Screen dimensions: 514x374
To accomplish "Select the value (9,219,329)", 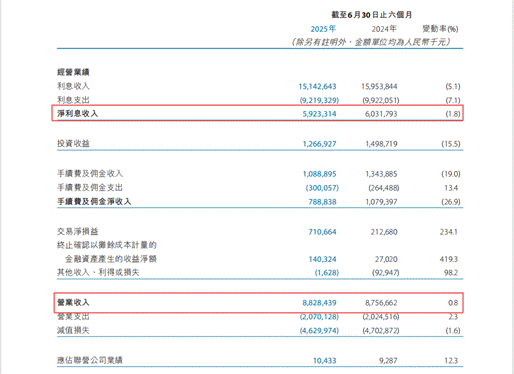I will 319,100.
